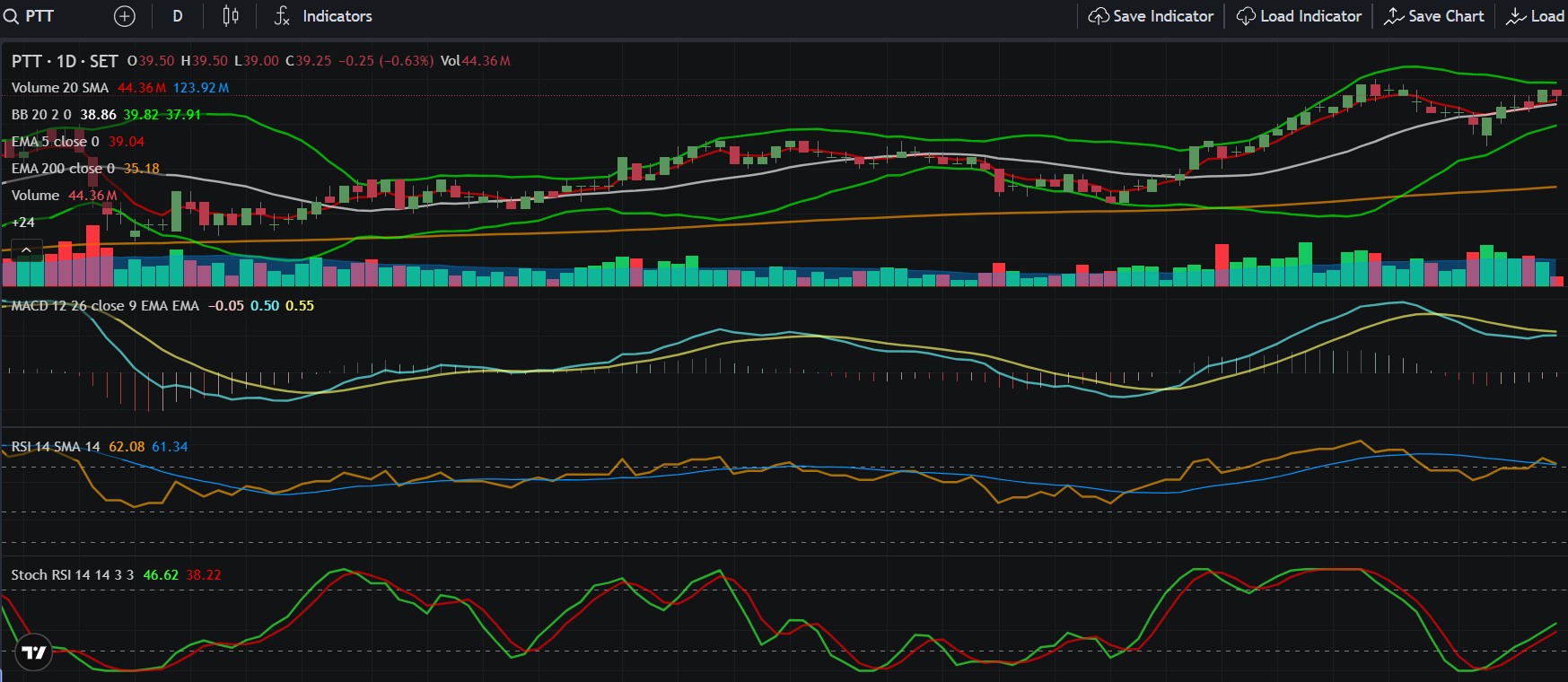
Task: Open the D timeframe interval dropdown
Action: [x=178, y=16]
